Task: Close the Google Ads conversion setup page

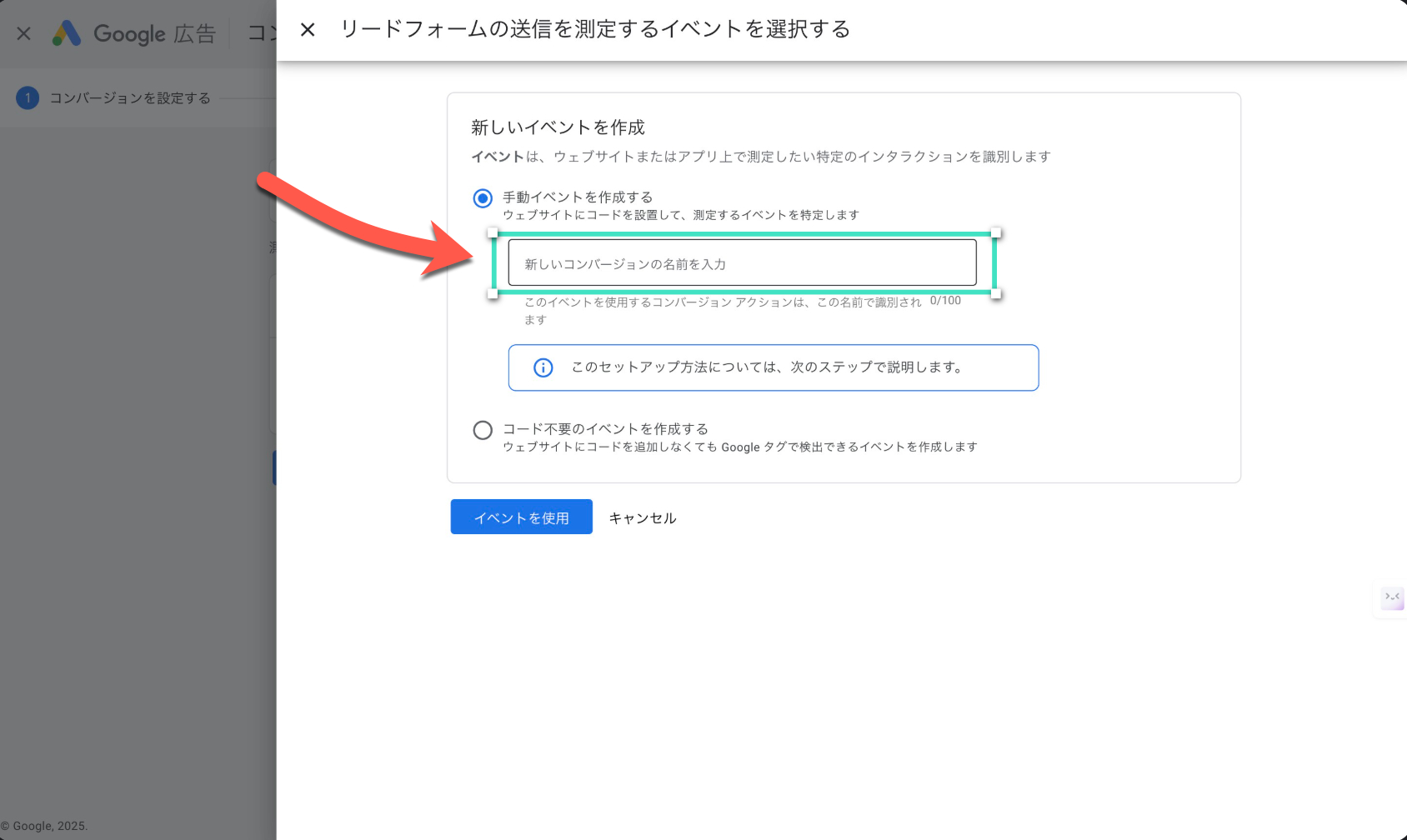Action: pos(24,33)
